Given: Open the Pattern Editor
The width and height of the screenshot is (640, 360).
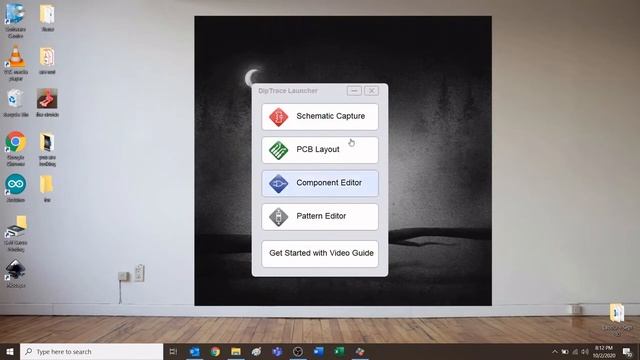Looking at the screenshot, I should pos(320,217).
